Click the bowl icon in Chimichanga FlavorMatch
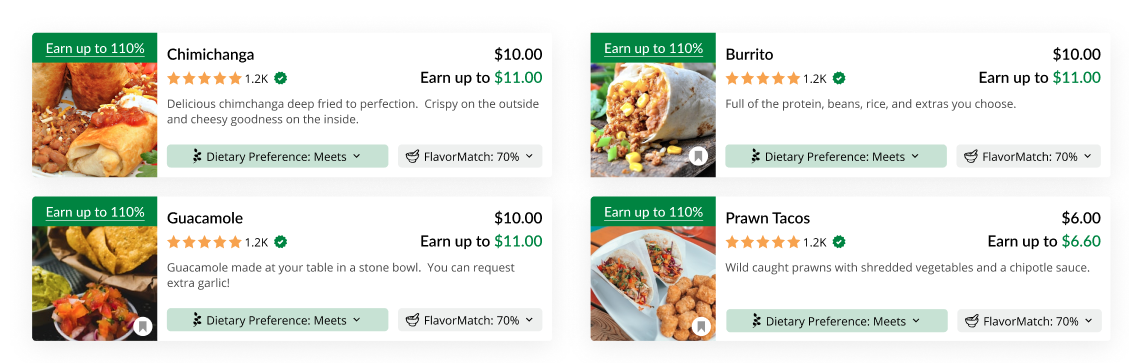1129x363 pixels. coord(413,156)
